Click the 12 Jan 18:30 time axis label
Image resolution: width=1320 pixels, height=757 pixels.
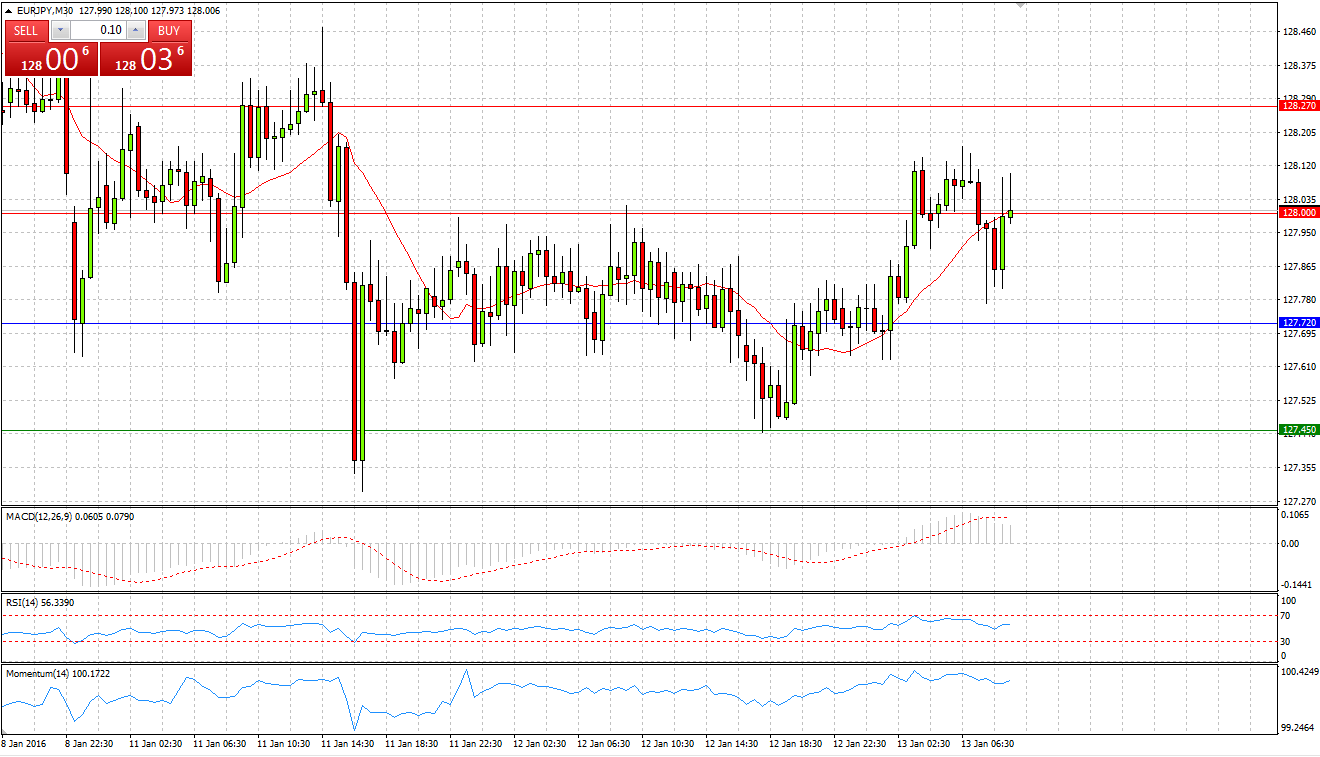(794, 744)
